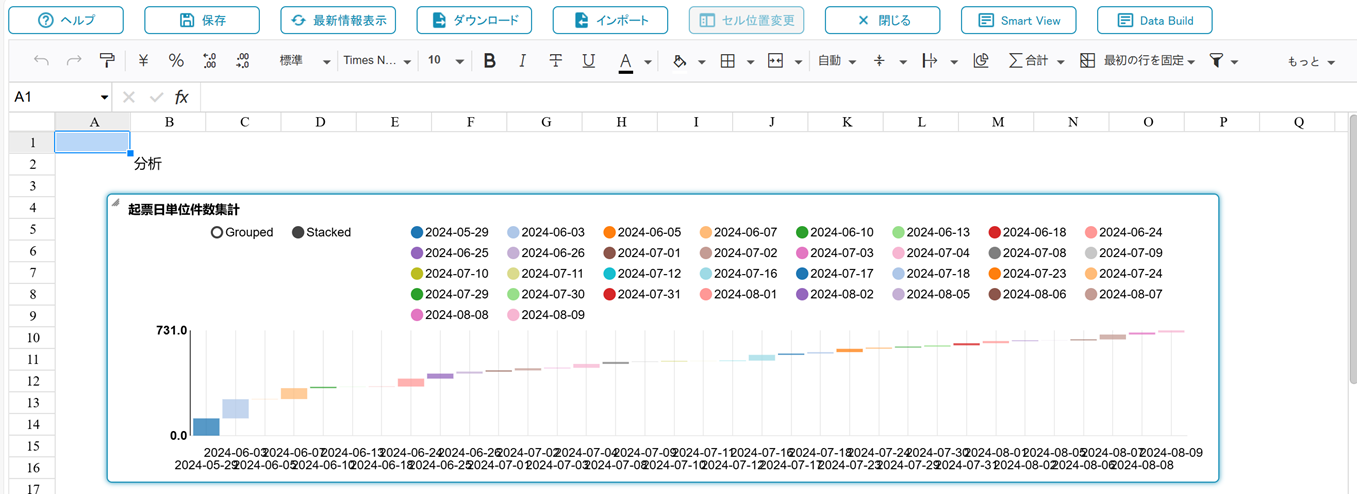Click the fx insert function icon
The image size is (1357, 494).
(x=182, y=97)
